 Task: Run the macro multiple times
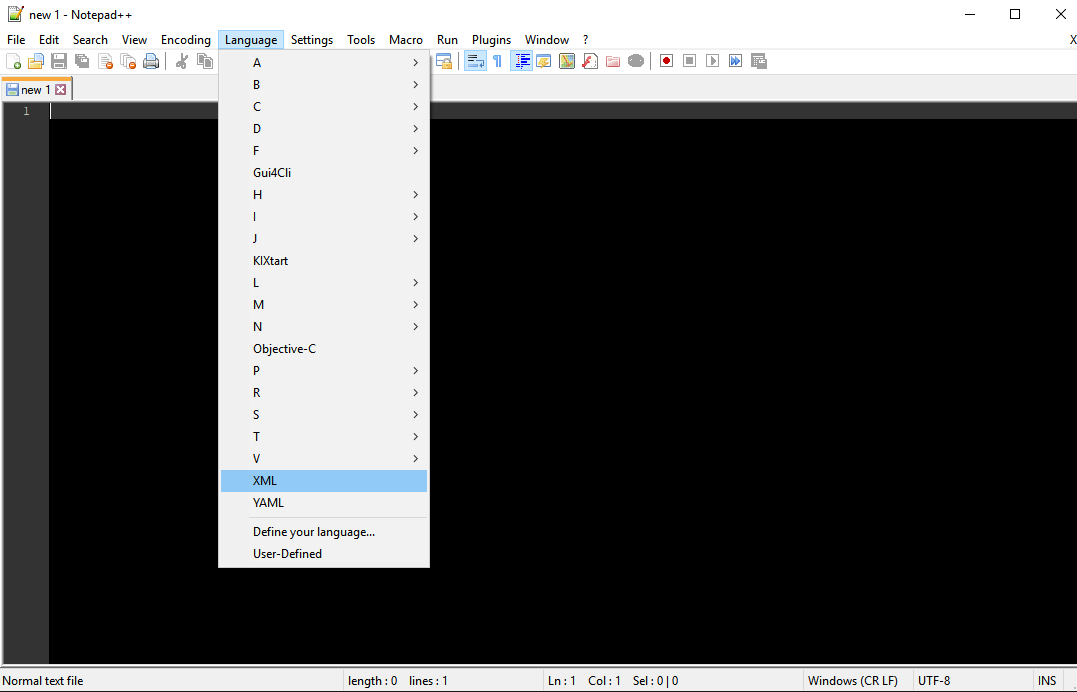(x=736, y=61)
